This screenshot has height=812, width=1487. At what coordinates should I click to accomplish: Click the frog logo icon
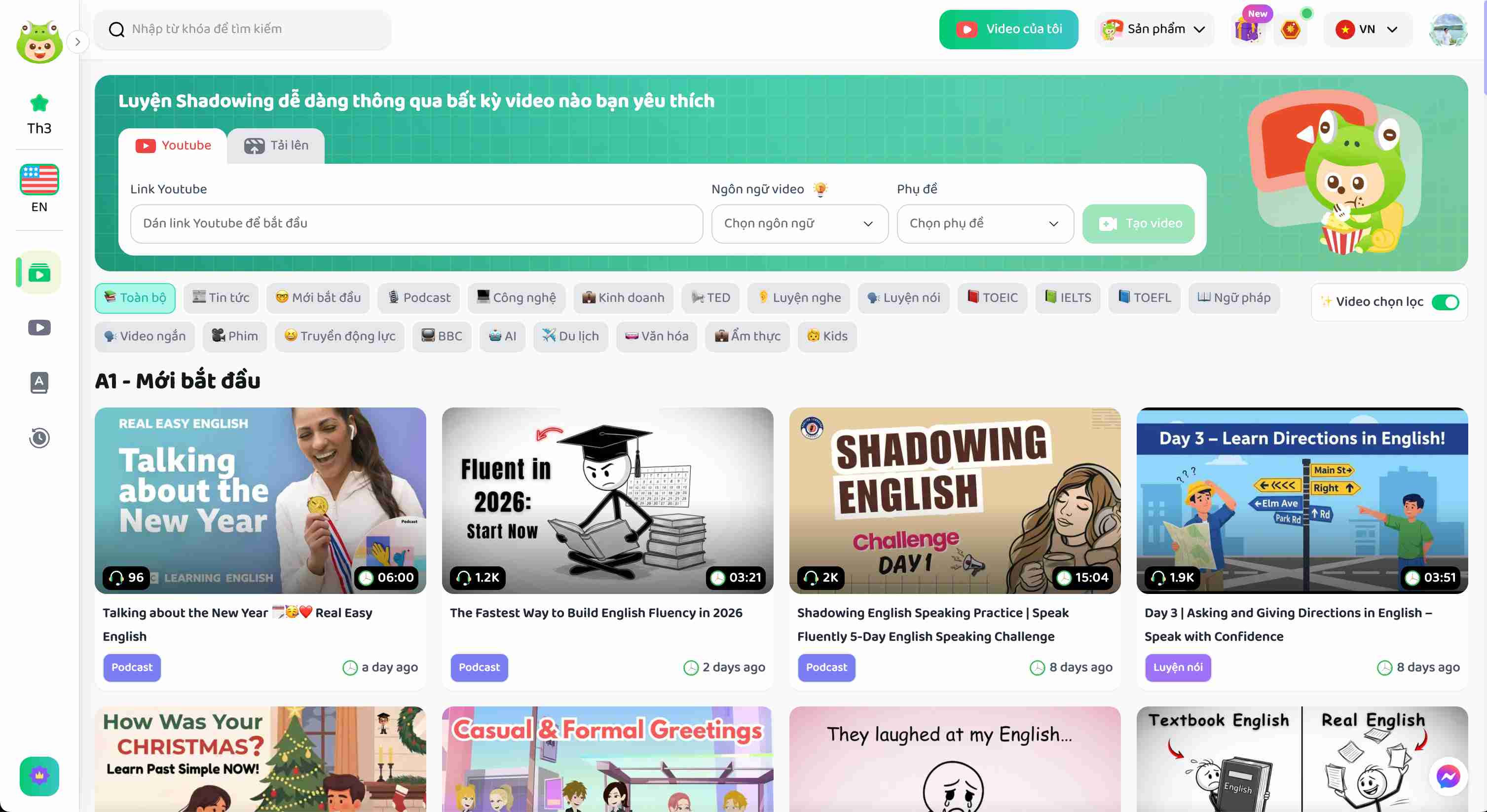click(39, 41)
